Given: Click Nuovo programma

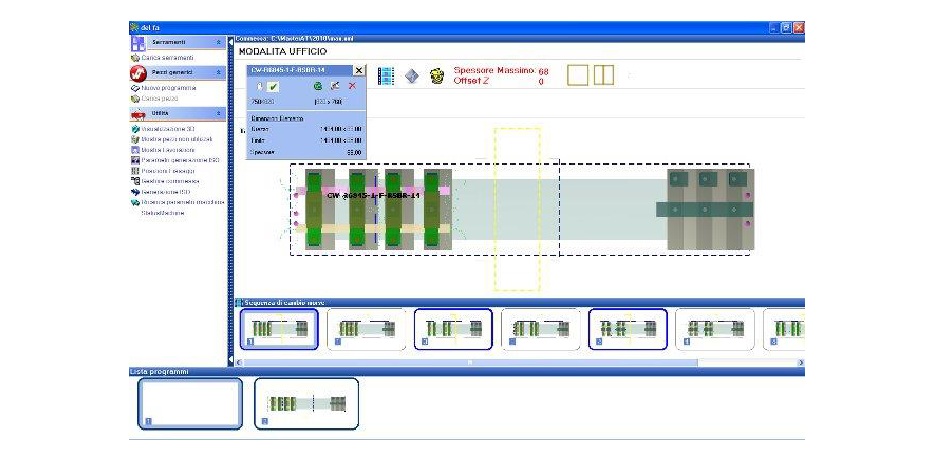Looking at the screenshot, I should [x=168, y=88].
